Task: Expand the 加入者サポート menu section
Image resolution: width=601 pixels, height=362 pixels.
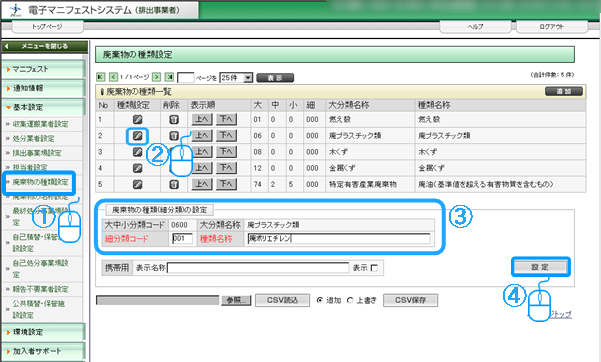Action: 43,351
